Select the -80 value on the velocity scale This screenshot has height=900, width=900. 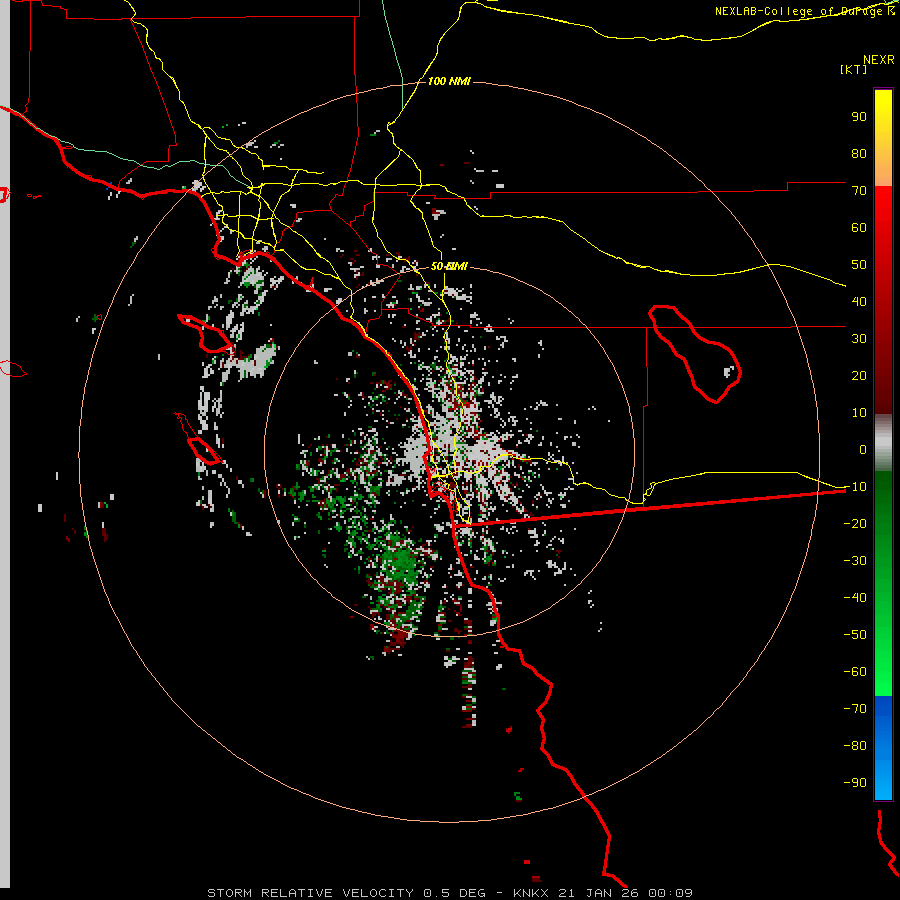855,746
